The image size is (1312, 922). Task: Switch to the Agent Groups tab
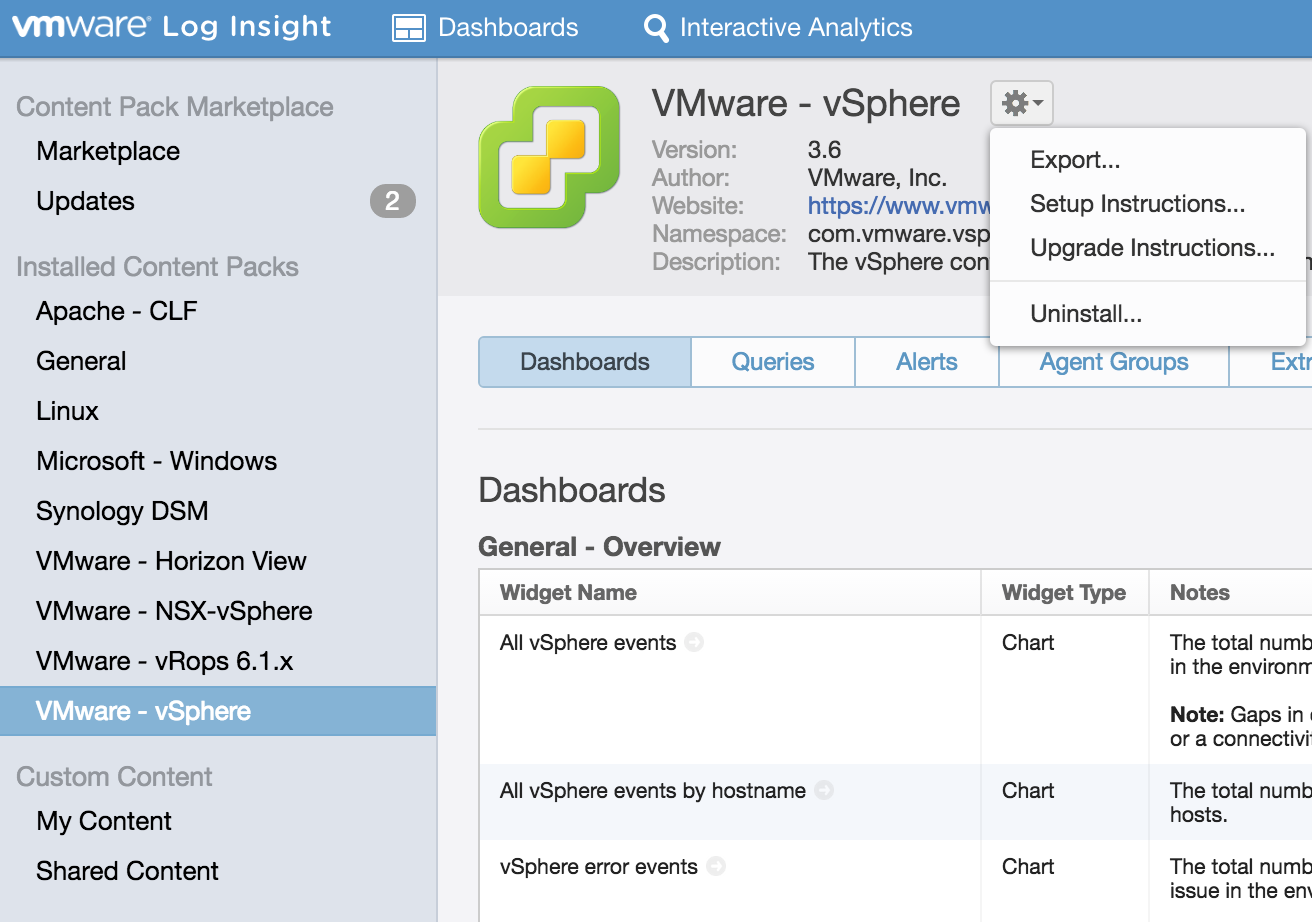1113,362
